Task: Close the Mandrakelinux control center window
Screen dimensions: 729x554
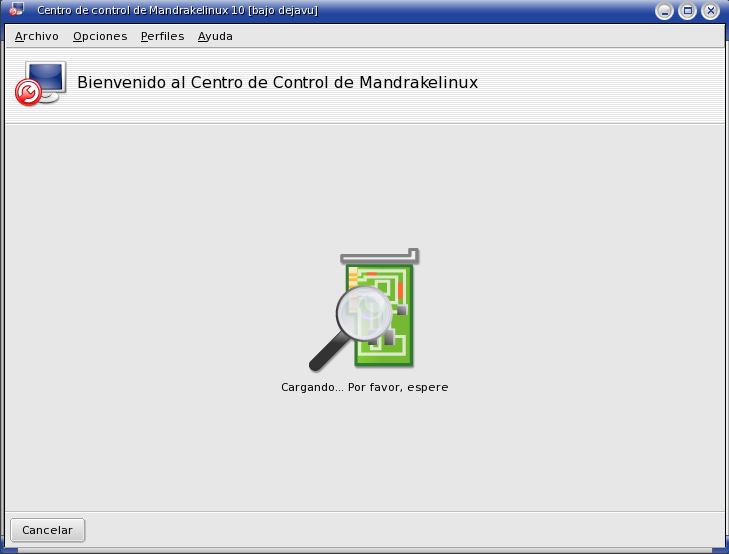Action: click(x=710, y=11)
